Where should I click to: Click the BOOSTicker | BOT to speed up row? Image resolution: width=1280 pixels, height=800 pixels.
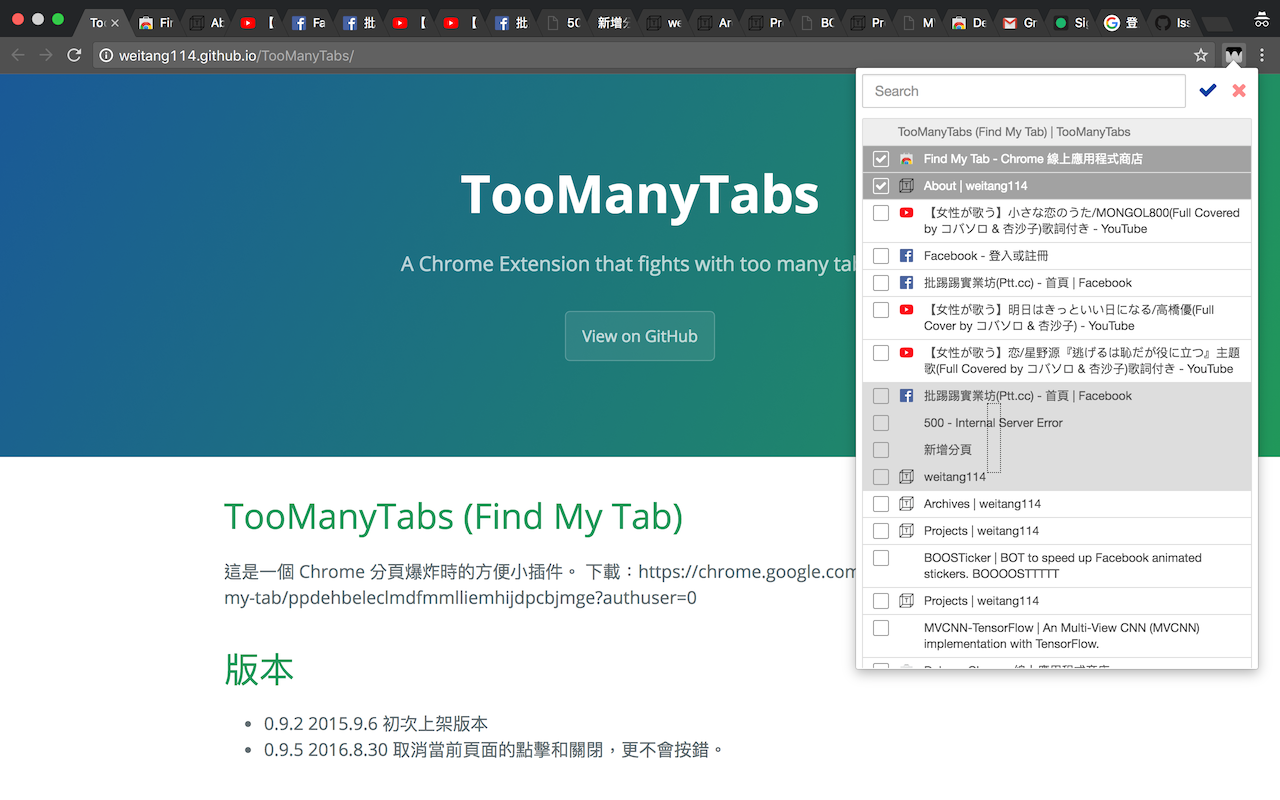click(x=1057, y=566)
